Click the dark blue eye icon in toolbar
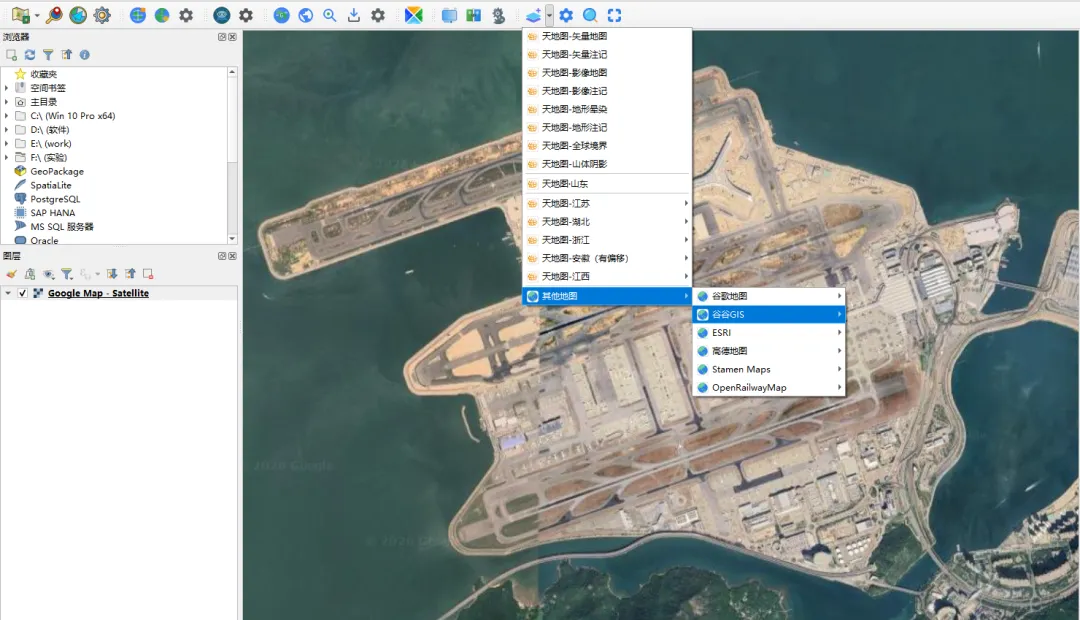Screen dimensions: 1080x620 tap(221, 15)
